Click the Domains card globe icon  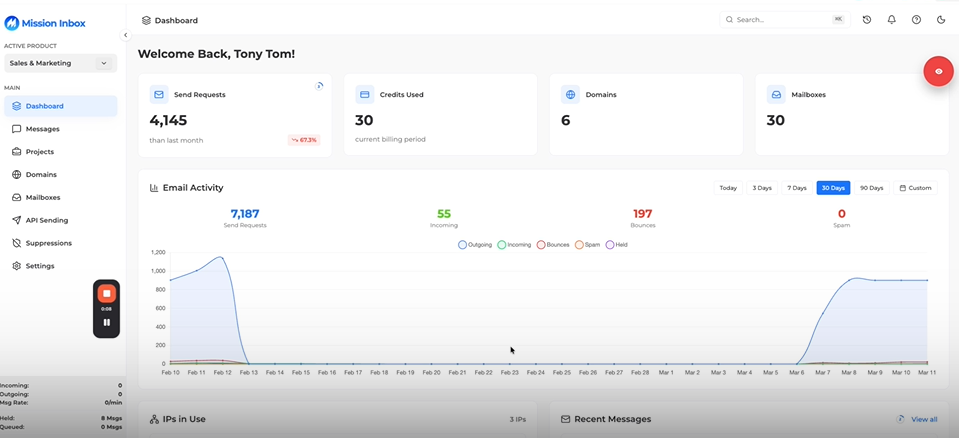tap(571, 95)
